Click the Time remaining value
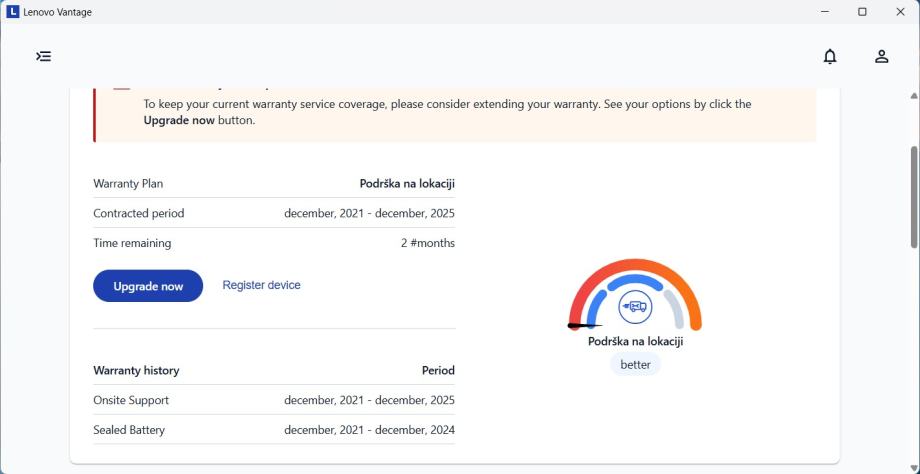920x474 pixels. click(427, 243)
